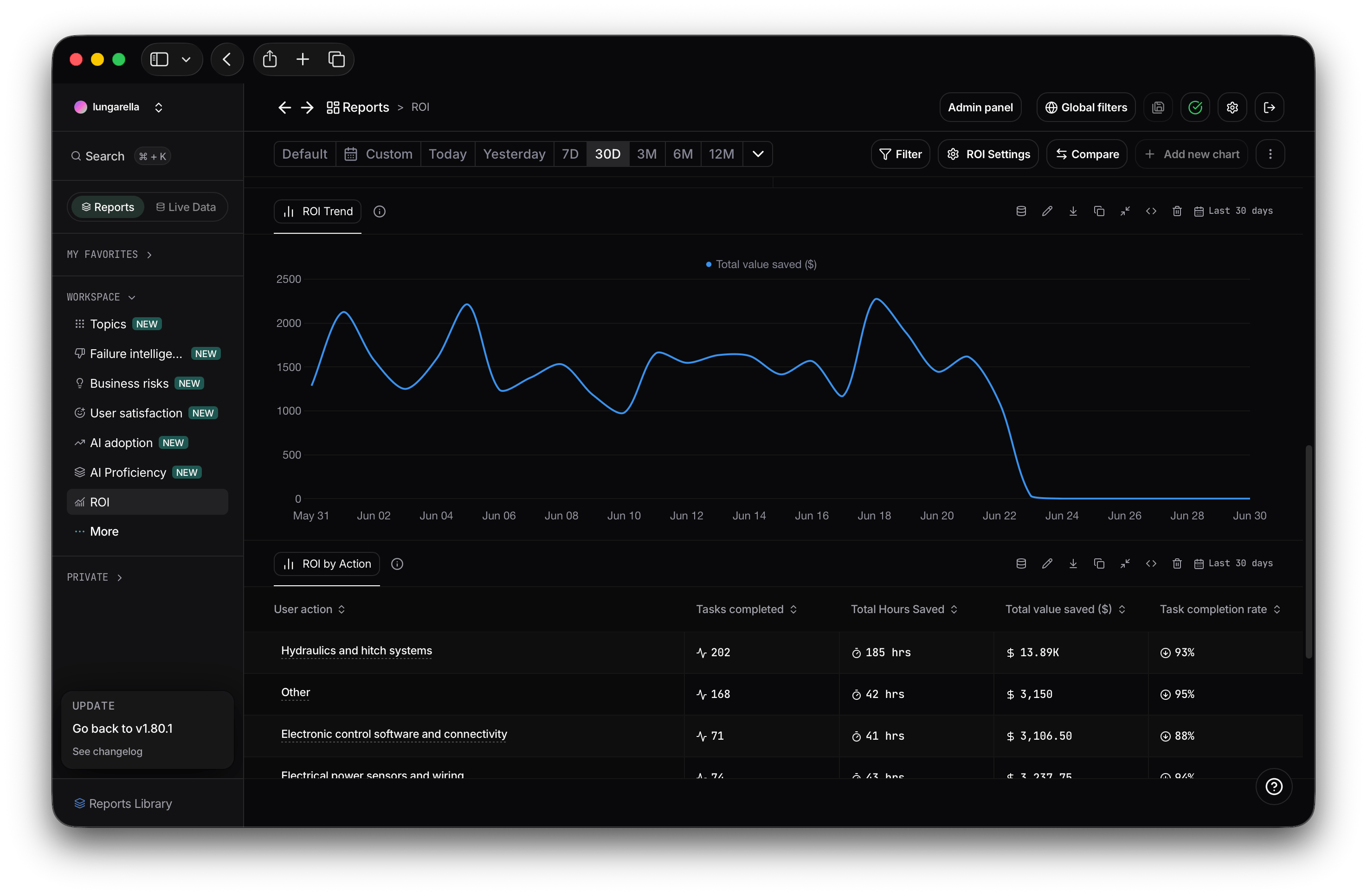The height and width of the screenshot is (896, 1367).
Task: Click the info icon next to ROI Trend
Action: pos(379,212)
